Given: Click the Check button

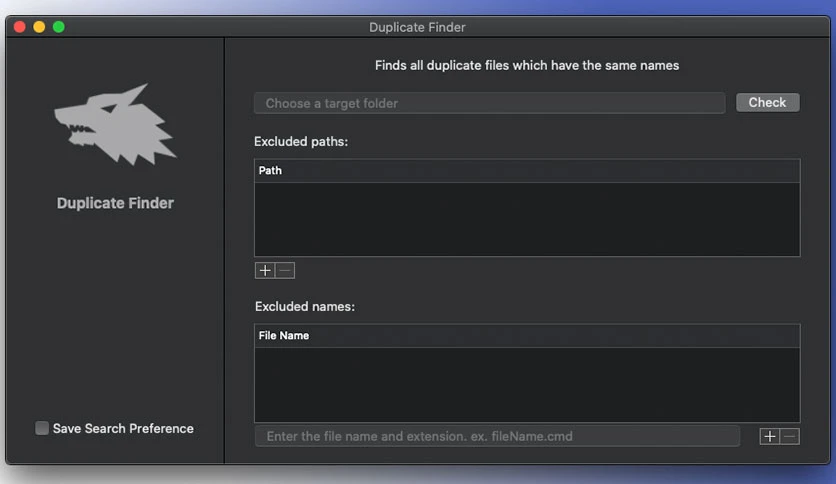Looking at the screenshot, I should [x=768, y=102].
